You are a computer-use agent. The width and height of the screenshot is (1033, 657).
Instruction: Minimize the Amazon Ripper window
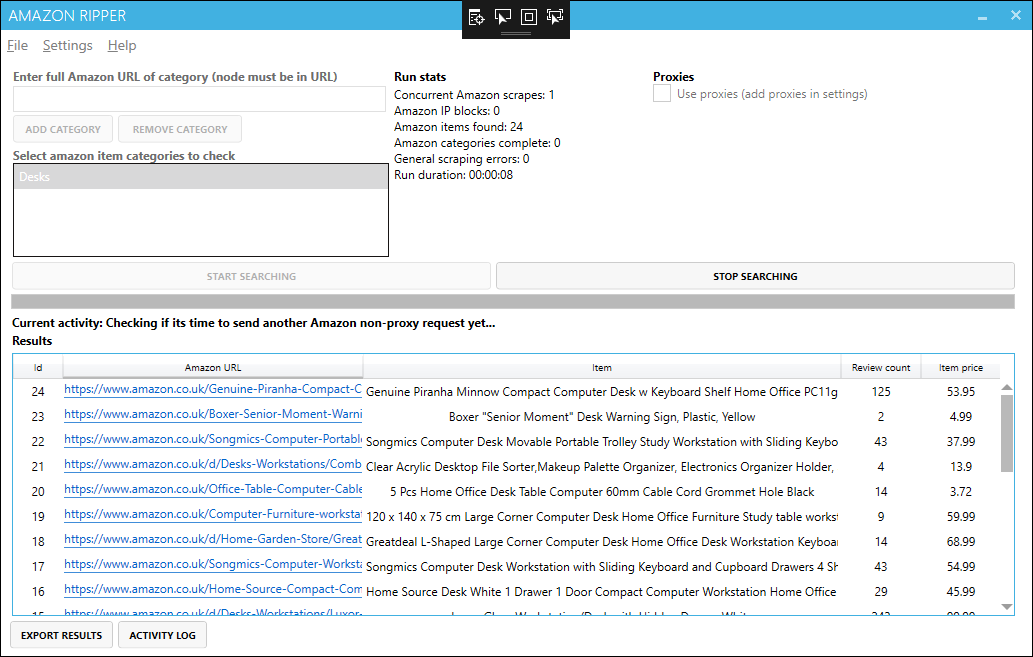[982, 16]
